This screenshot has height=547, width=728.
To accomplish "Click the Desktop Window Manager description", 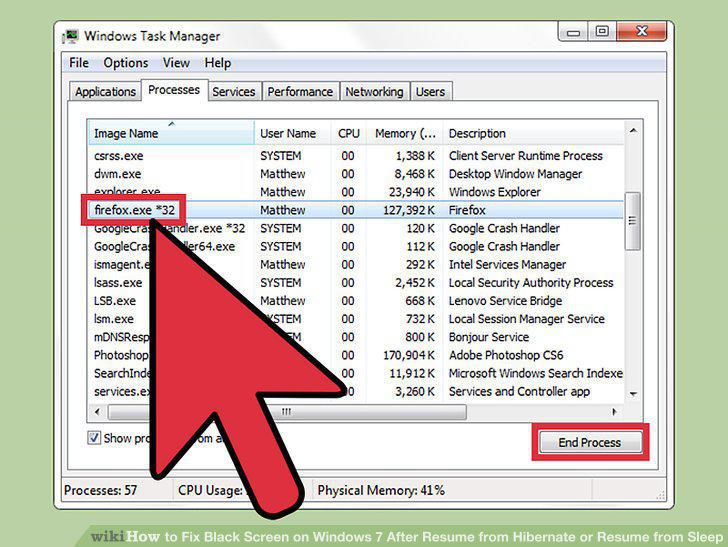I will [515, 174].
